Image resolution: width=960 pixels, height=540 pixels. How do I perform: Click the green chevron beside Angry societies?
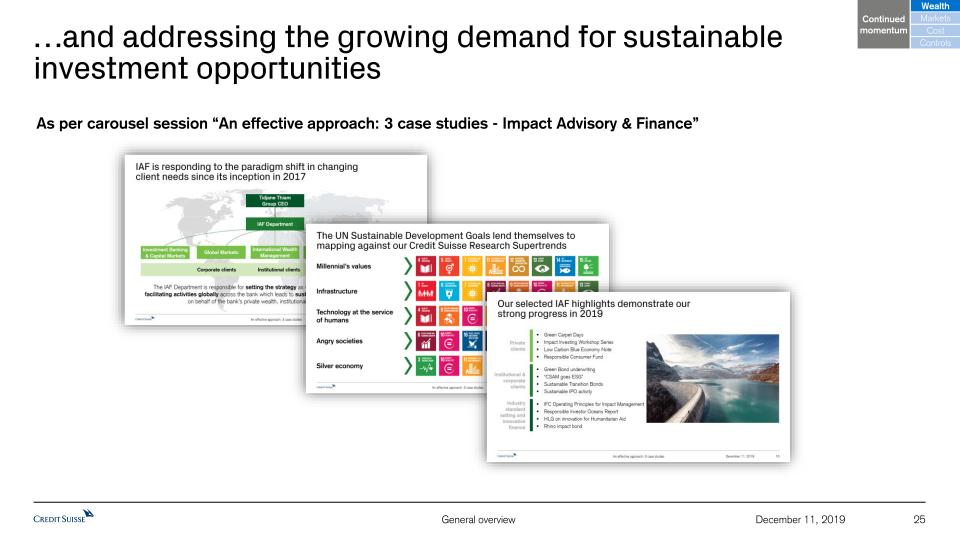click(x=408, y=341)
